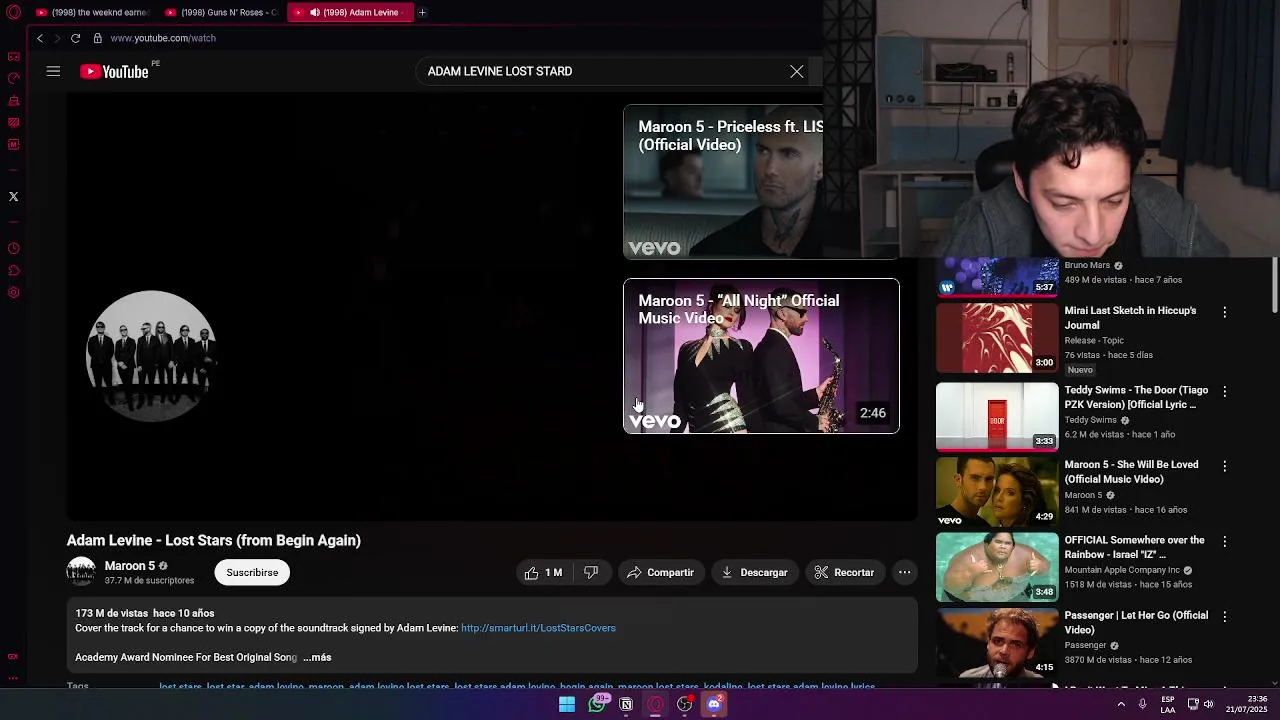Open History clock icon in sidebar

pos(14,248)
